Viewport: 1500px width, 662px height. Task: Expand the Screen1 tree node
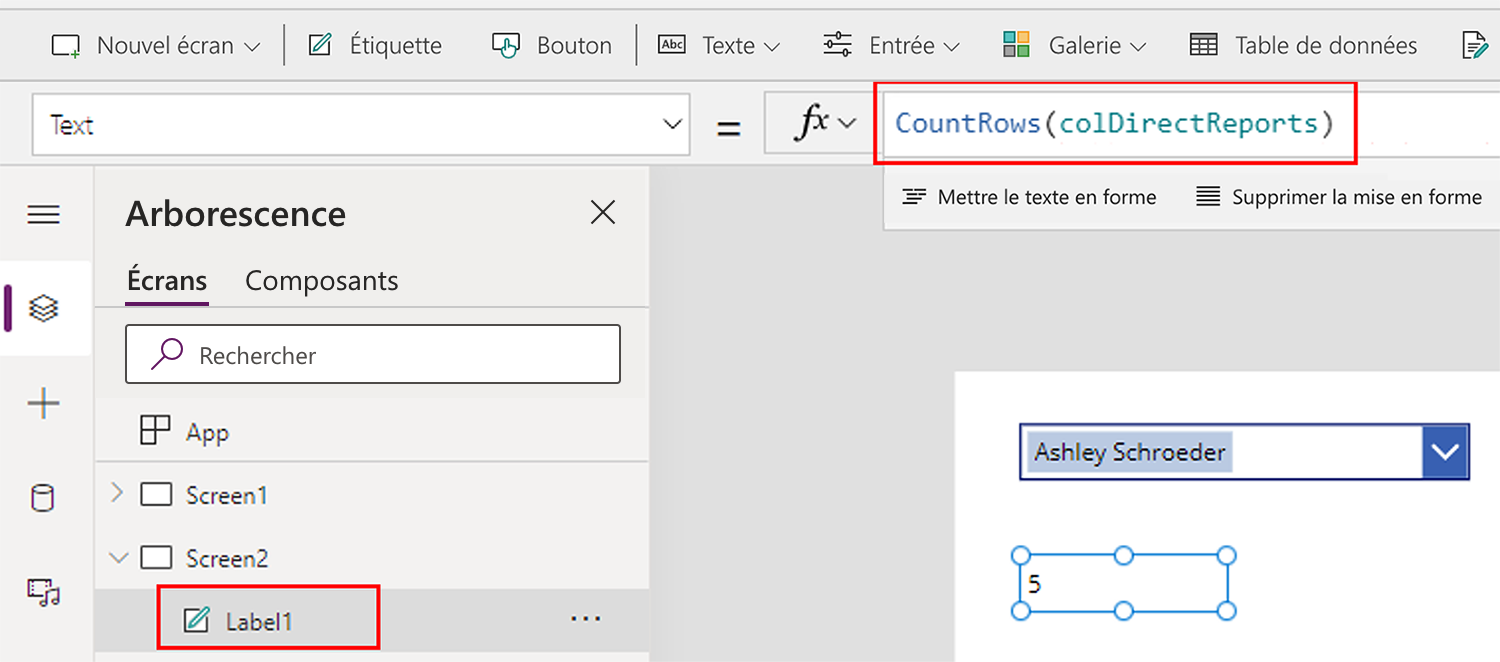[x=115, y=494]
